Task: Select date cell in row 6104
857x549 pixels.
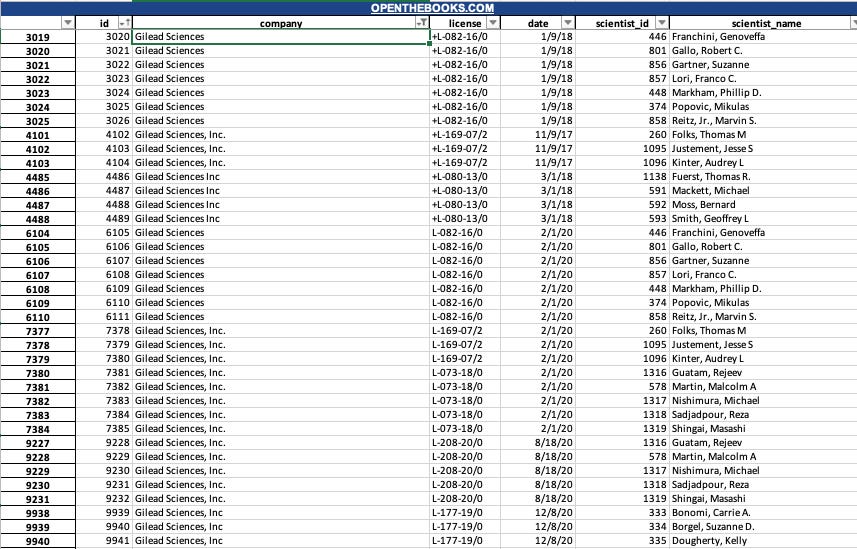Action: click(x=538, y=232)
